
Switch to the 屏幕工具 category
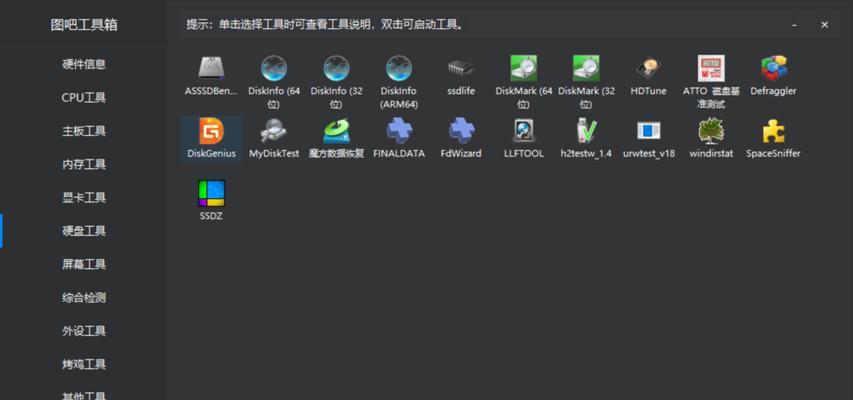click(84, 264)
